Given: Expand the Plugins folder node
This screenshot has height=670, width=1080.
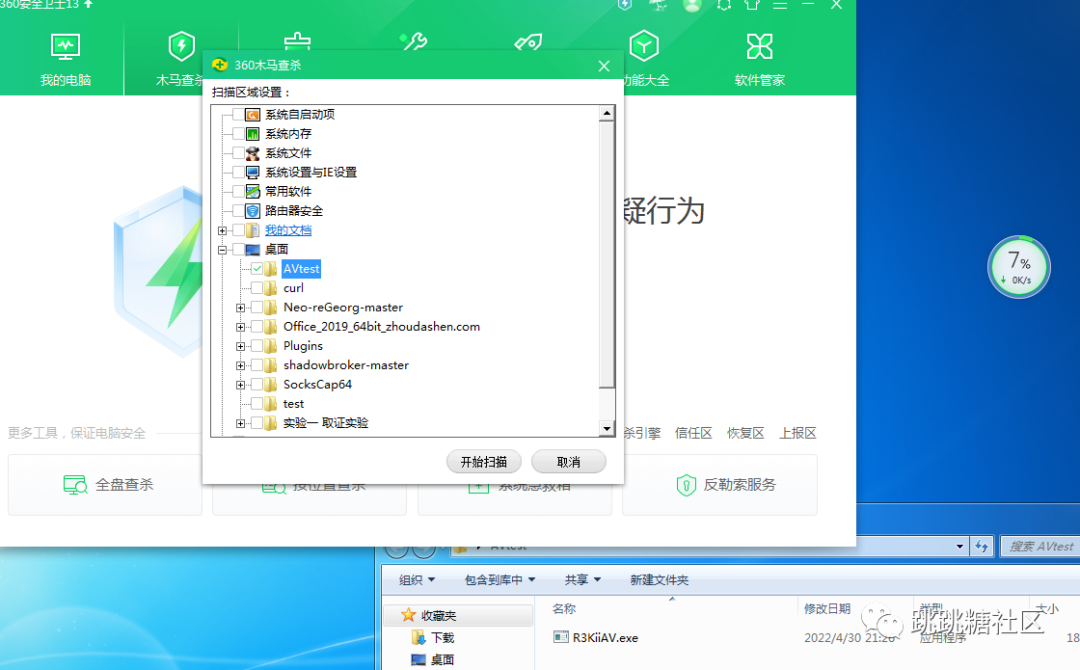Looking at the screenshot, I should (x=240, y=346).
